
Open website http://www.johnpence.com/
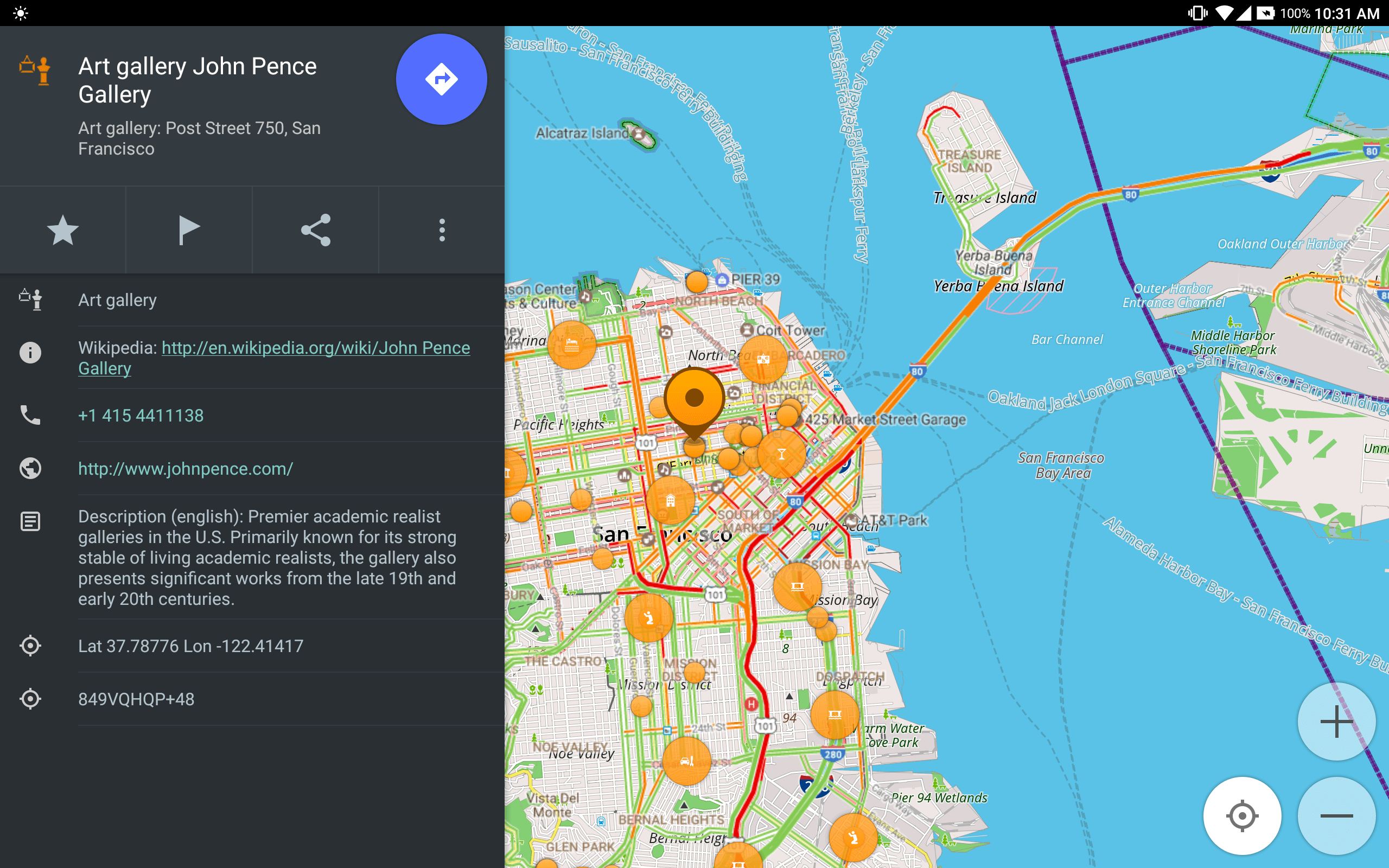coord(186,468)
